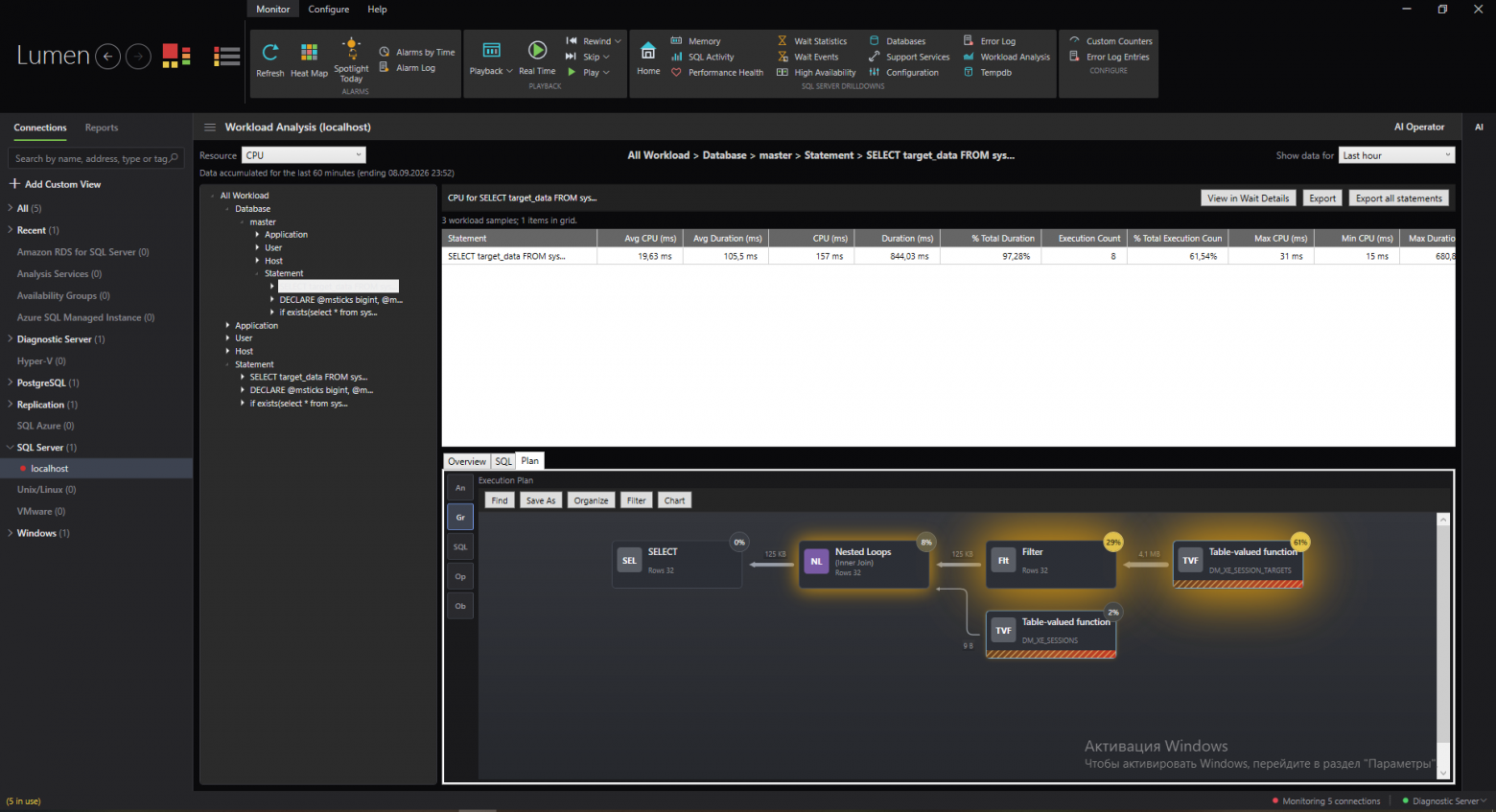
Task: Open the Rewind dropdown
Action: 594,41
